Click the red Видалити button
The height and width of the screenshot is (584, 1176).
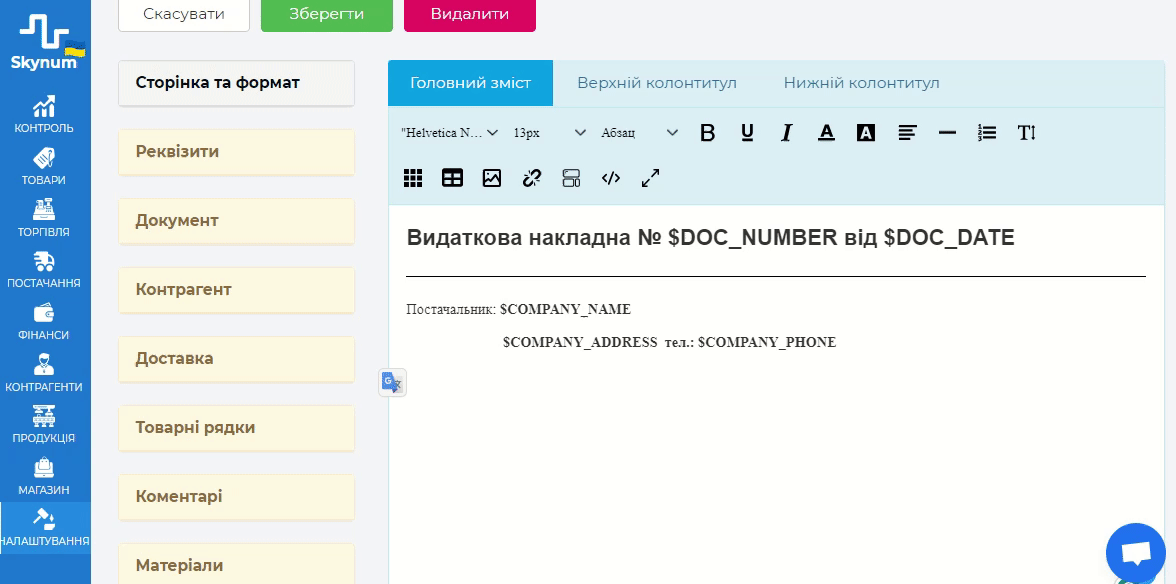[470, 13]
